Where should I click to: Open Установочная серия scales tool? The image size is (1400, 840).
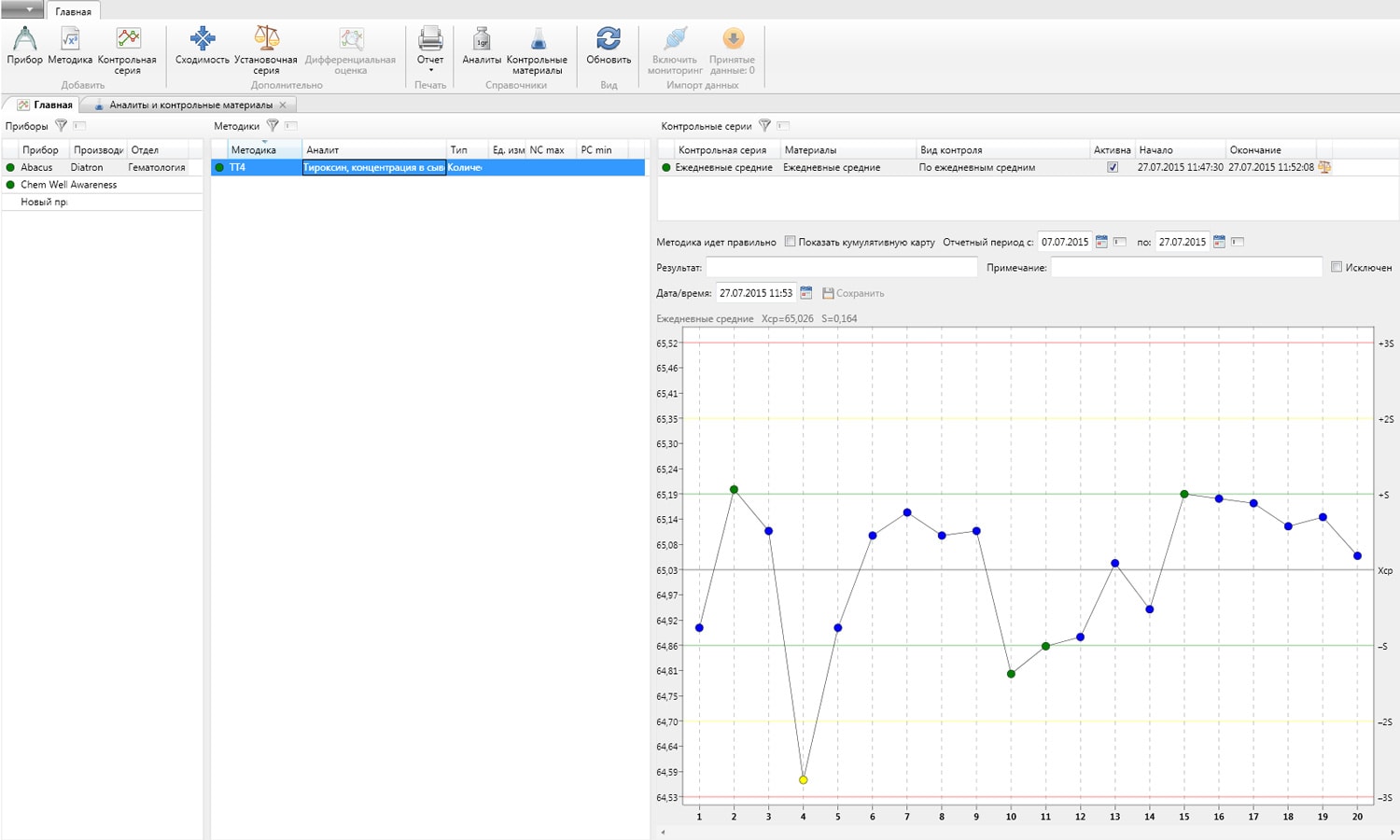coord(266,50)
